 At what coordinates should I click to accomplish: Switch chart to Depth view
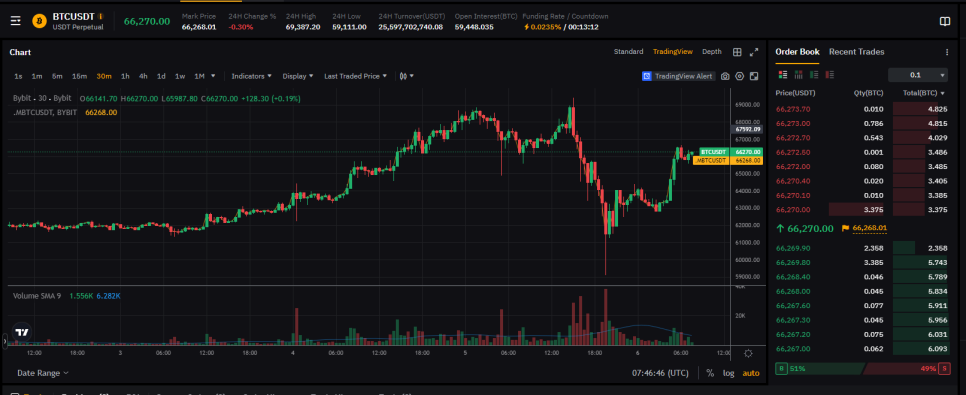click(712, 52)
